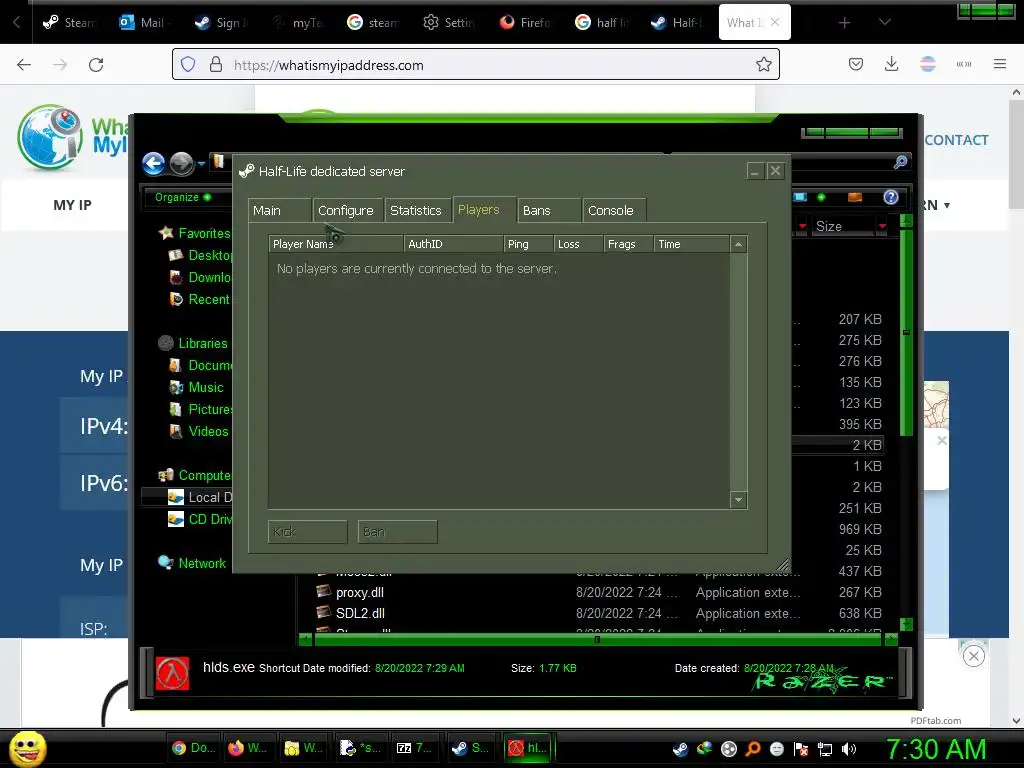The width and height of the screenshot is (1024, 768).
Task: Click the Size column header
Action: click(842, 226)
